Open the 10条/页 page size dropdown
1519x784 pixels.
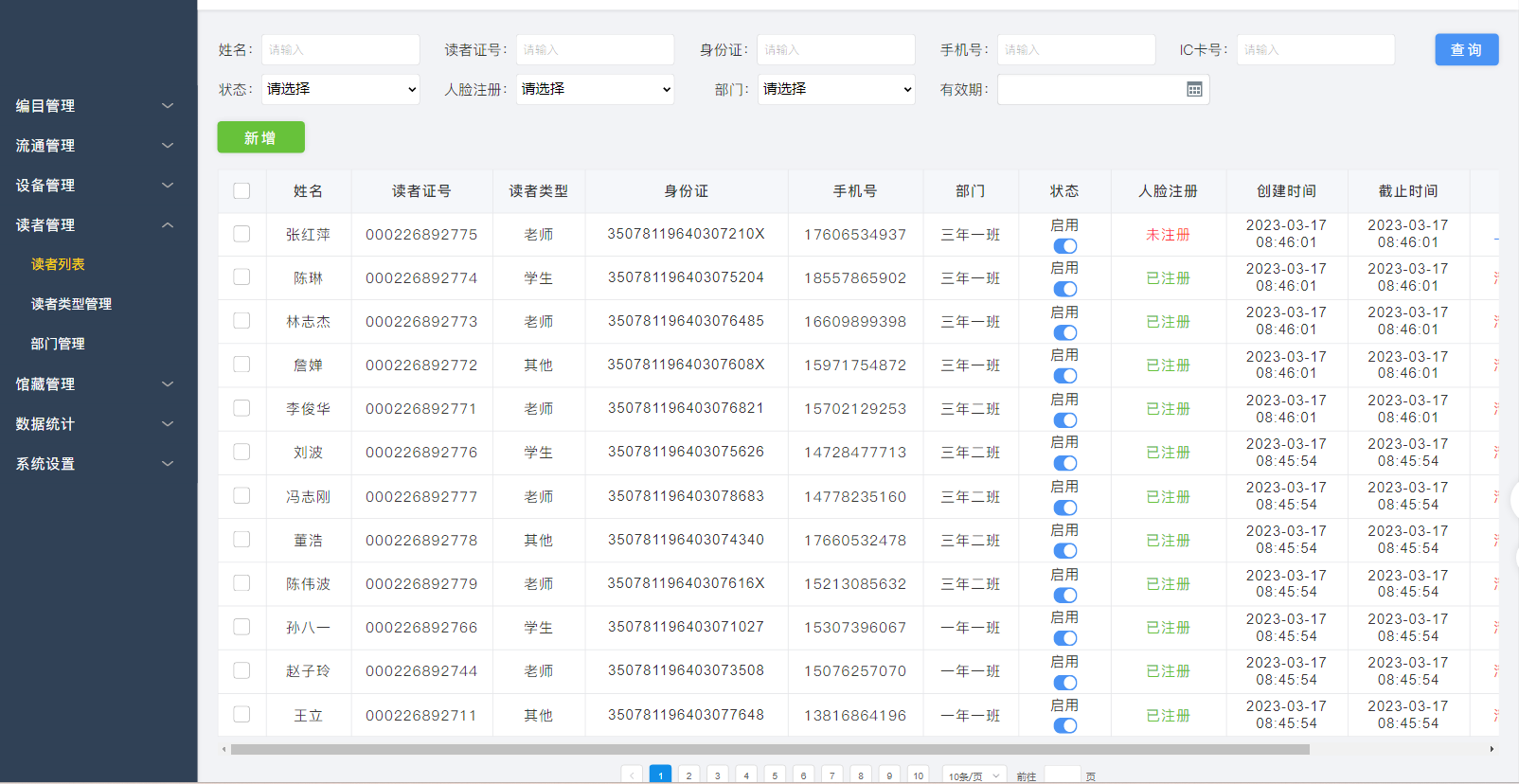[x=974, y=775]
